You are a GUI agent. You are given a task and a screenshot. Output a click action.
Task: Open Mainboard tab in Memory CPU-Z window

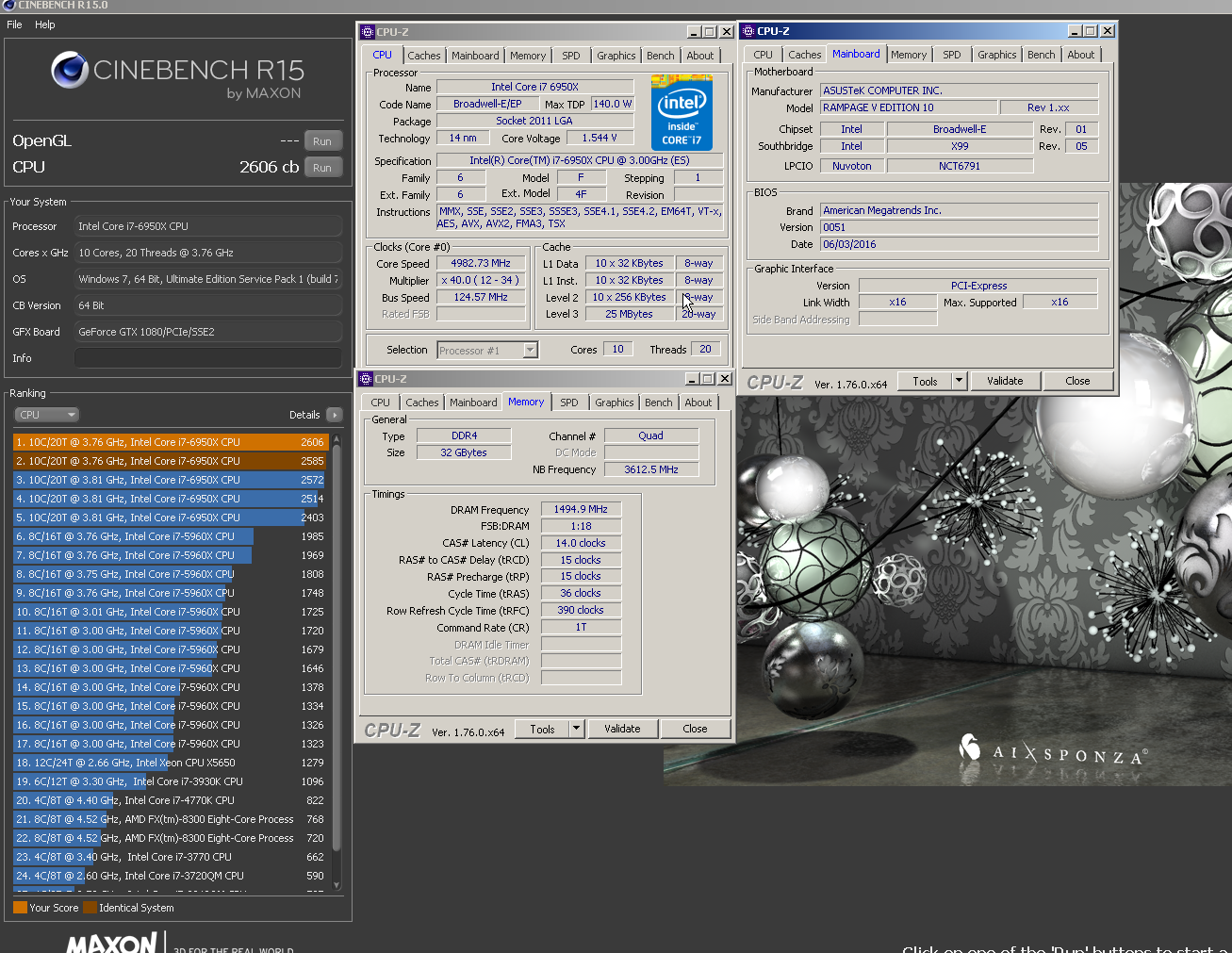[473, 403]
